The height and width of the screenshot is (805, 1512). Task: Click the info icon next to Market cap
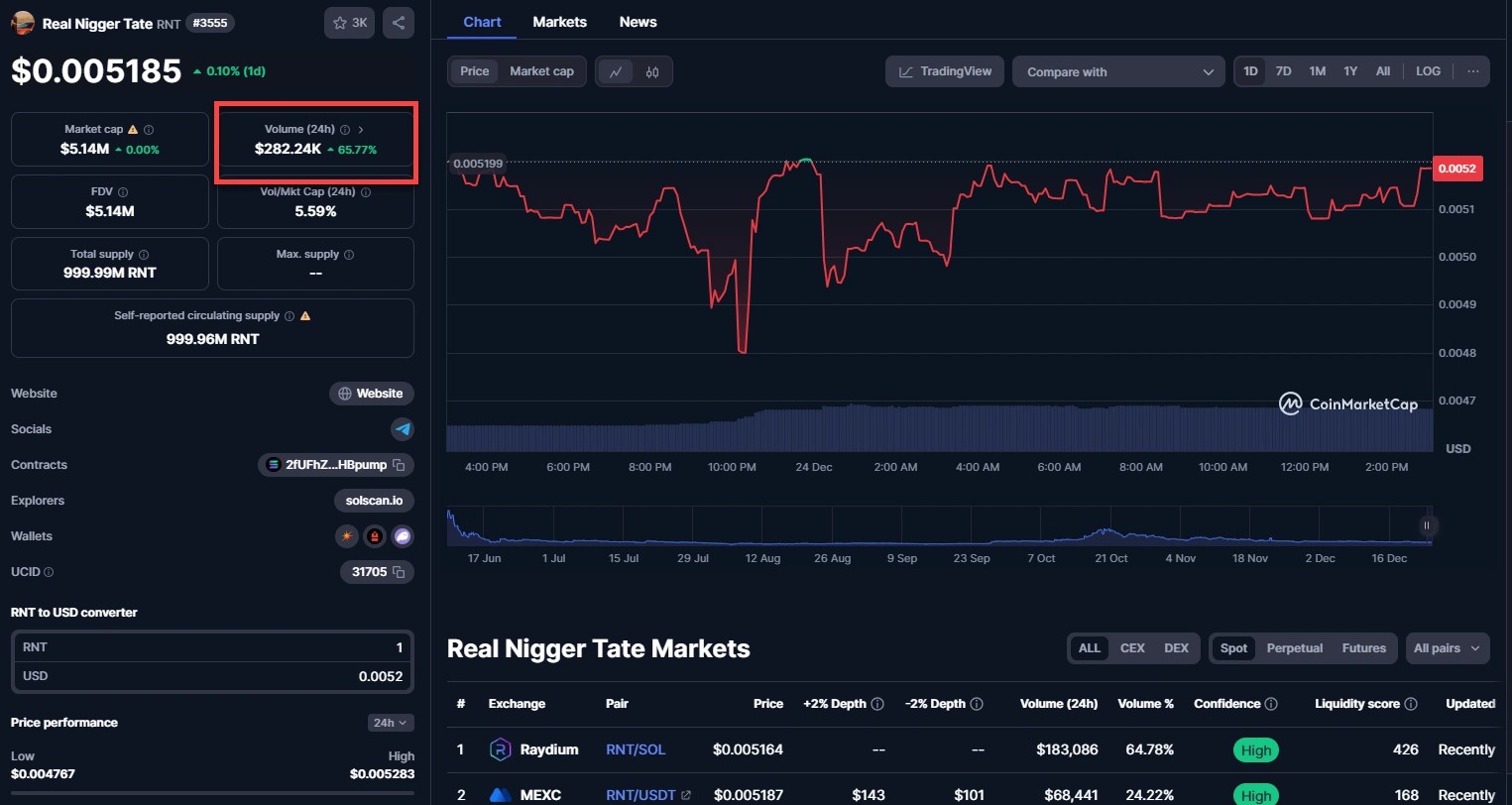click(x=149, y=130)
